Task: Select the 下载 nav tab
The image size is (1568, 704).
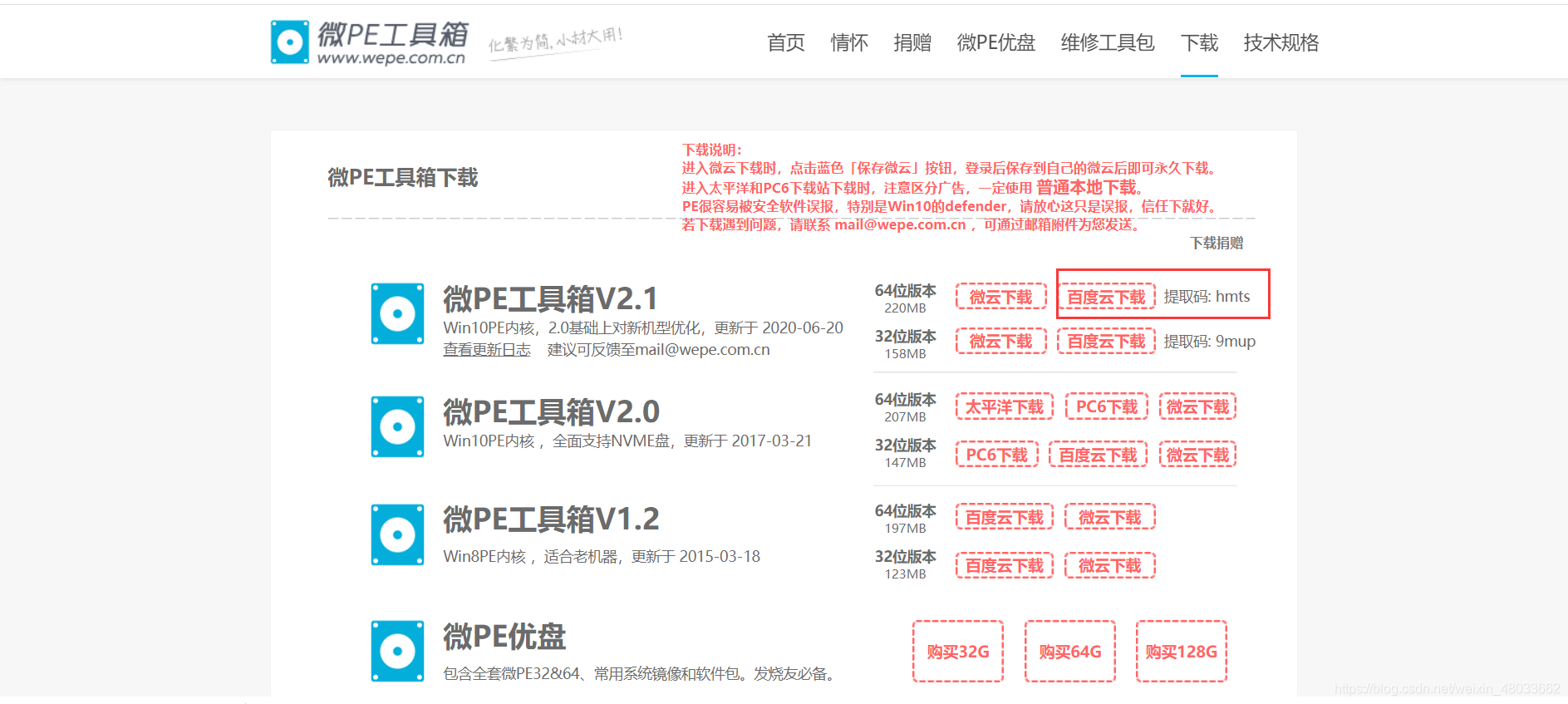Action: [1199, 42]
